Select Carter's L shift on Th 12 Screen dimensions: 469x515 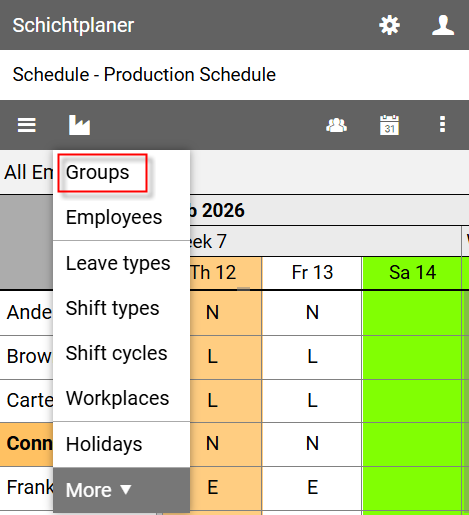(226, 401)
